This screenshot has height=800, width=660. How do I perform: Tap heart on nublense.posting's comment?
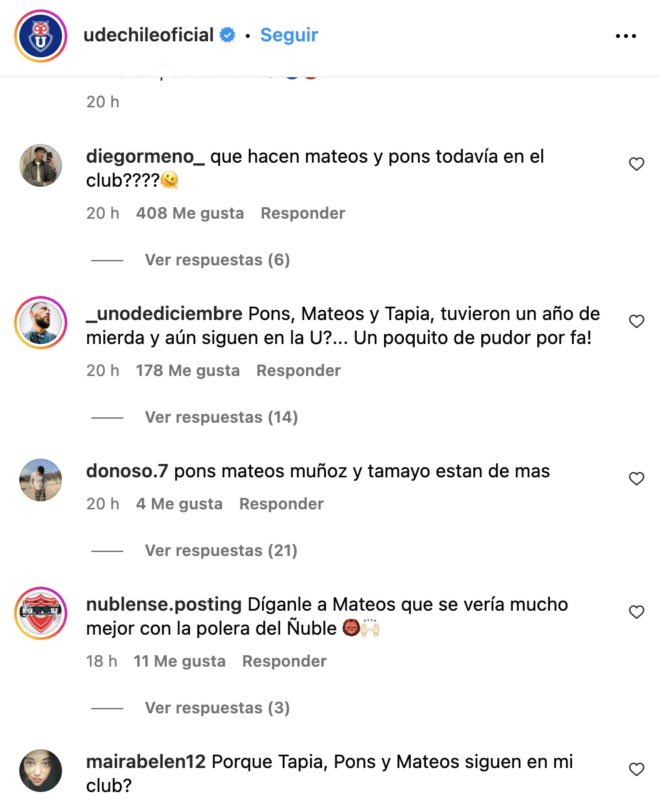(x=636, y=612)
